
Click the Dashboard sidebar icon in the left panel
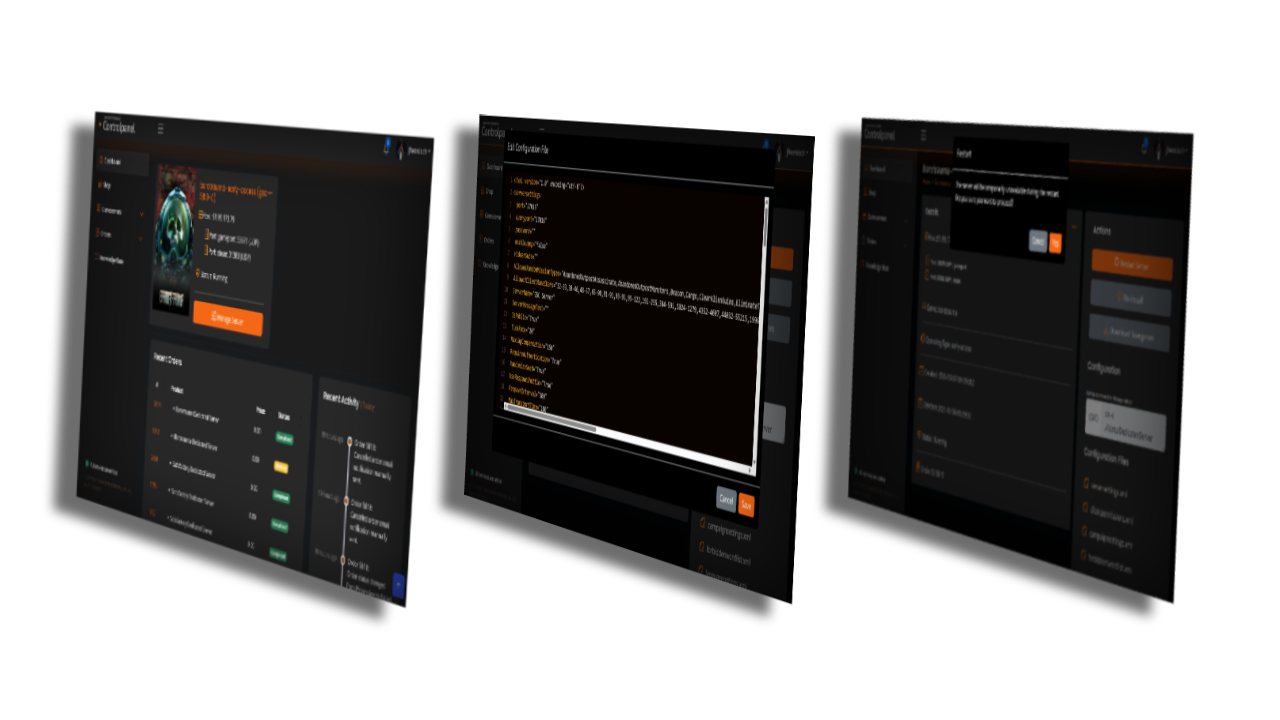point(101,160)
